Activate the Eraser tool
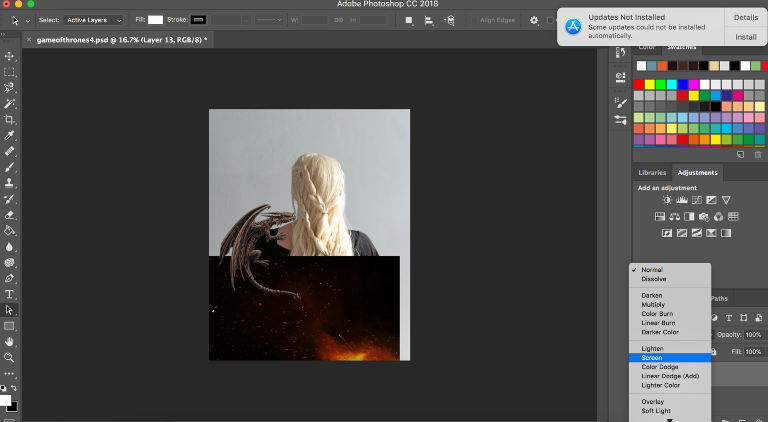 coord(9,215)
